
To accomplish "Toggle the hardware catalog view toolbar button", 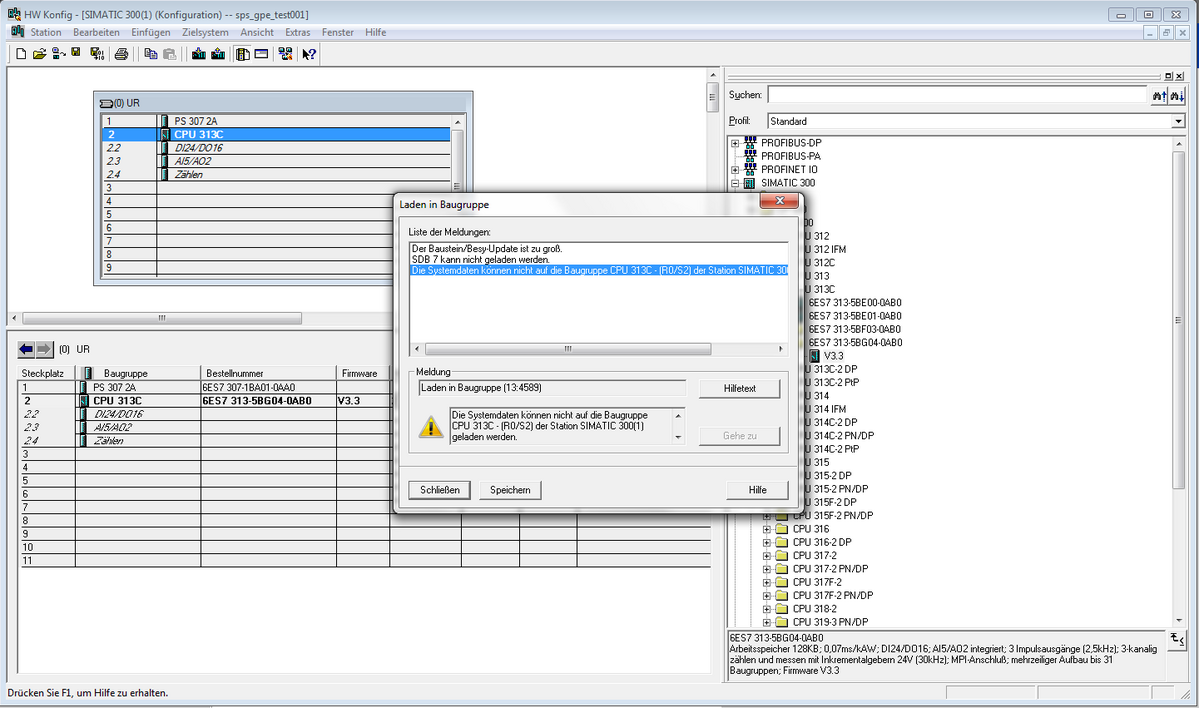I will pos(243,54).
